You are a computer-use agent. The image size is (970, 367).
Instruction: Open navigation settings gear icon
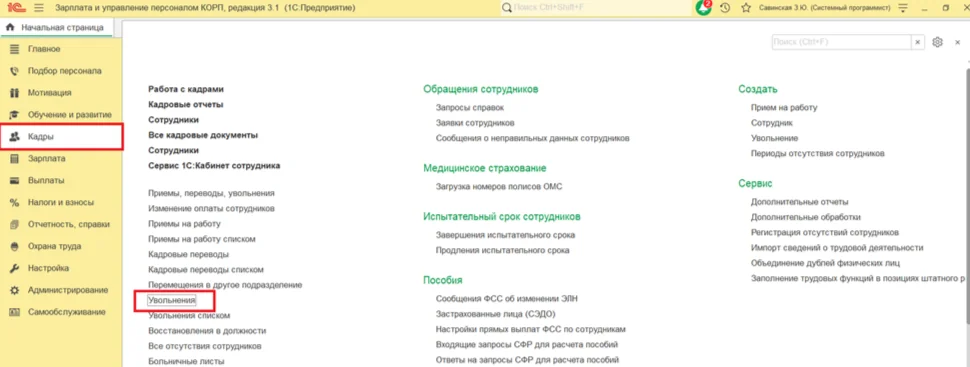(x=937, y=41)
